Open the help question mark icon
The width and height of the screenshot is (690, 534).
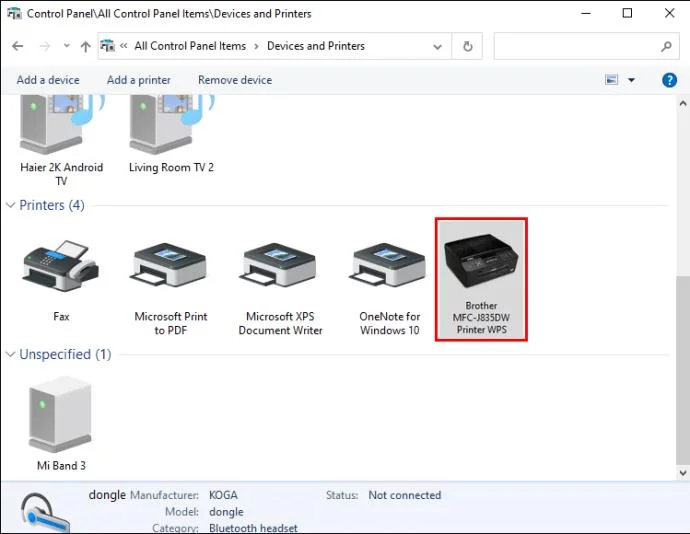669,80
